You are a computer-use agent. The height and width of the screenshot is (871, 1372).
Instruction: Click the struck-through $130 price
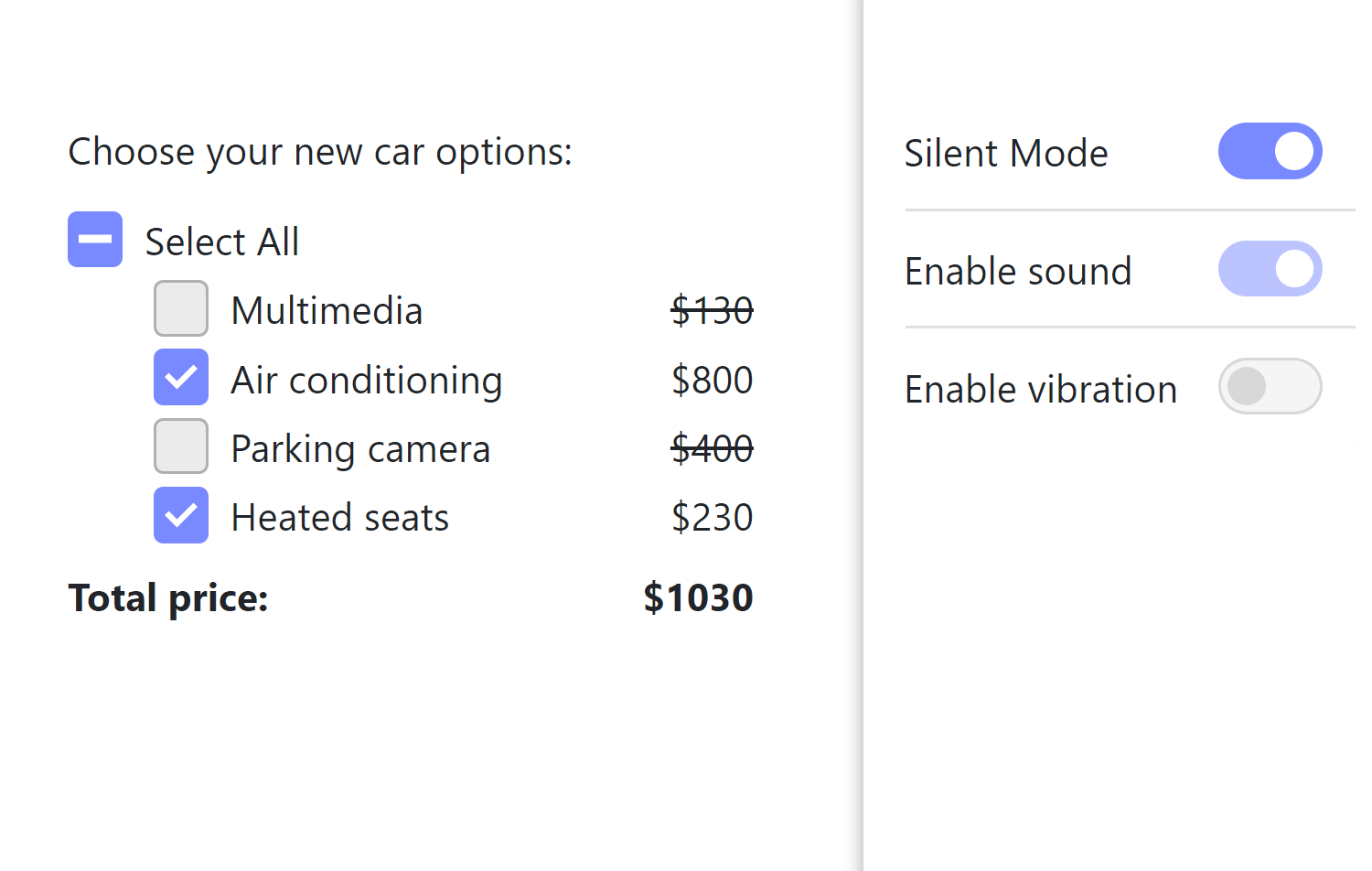[712, 311]
